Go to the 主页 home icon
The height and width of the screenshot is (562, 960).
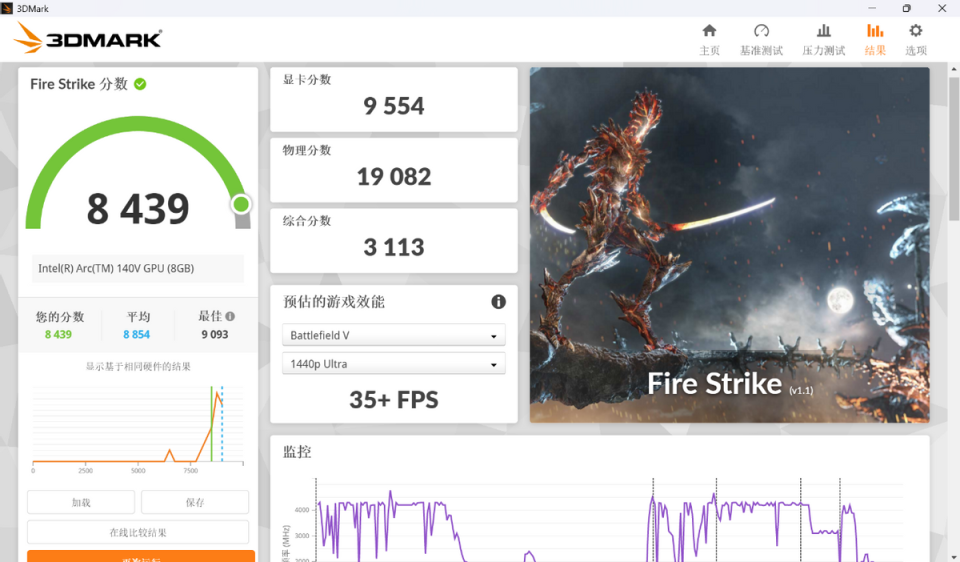click(709, 31)
